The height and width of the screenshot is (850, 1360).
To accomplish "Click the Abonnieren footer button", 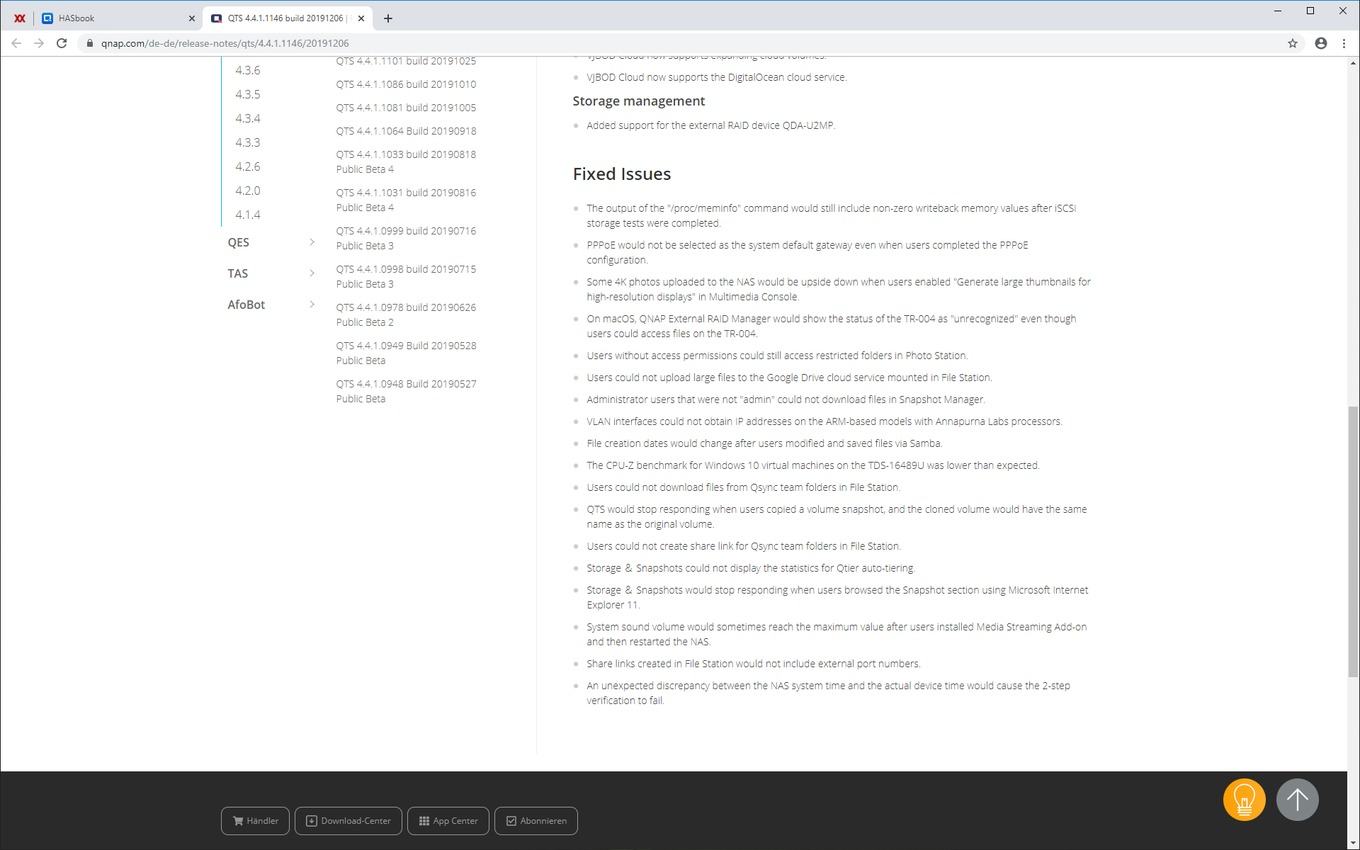I will (x=536, y=821).
